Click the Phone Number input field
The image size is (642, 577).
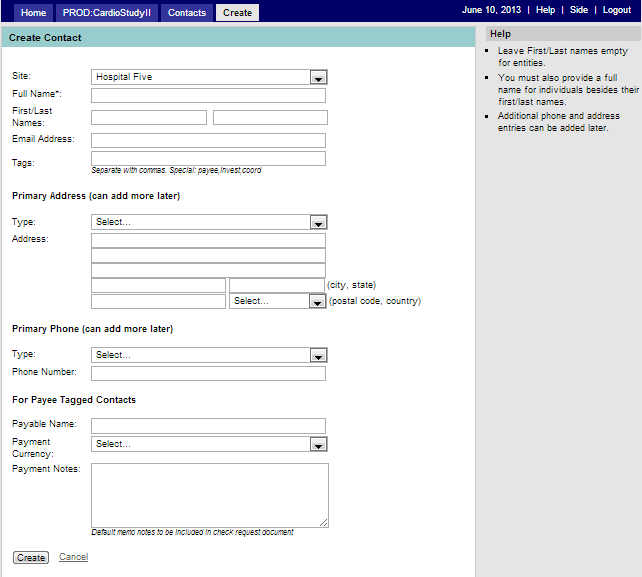pyautogui.click(x=208, y=374)
